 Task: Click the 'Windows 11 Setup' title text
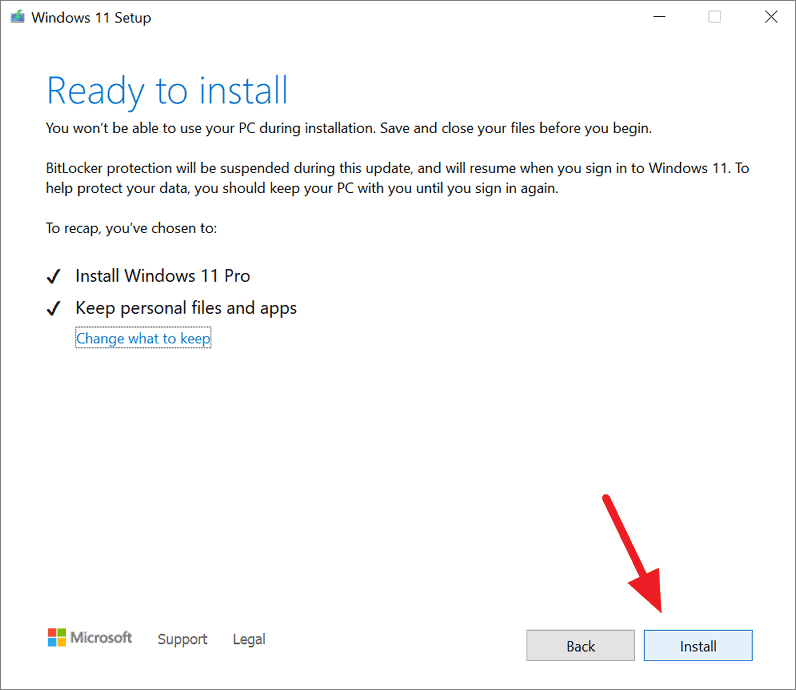[91, 17]
